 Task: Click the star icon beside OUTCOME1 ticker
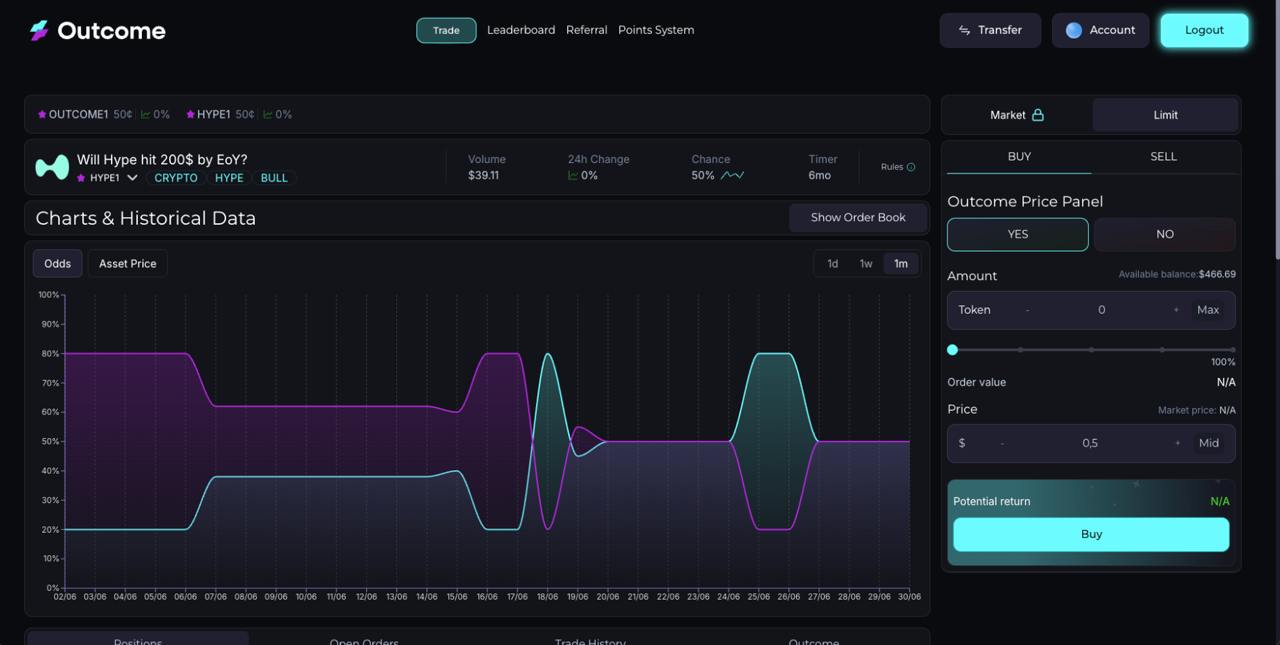[41, 114]
